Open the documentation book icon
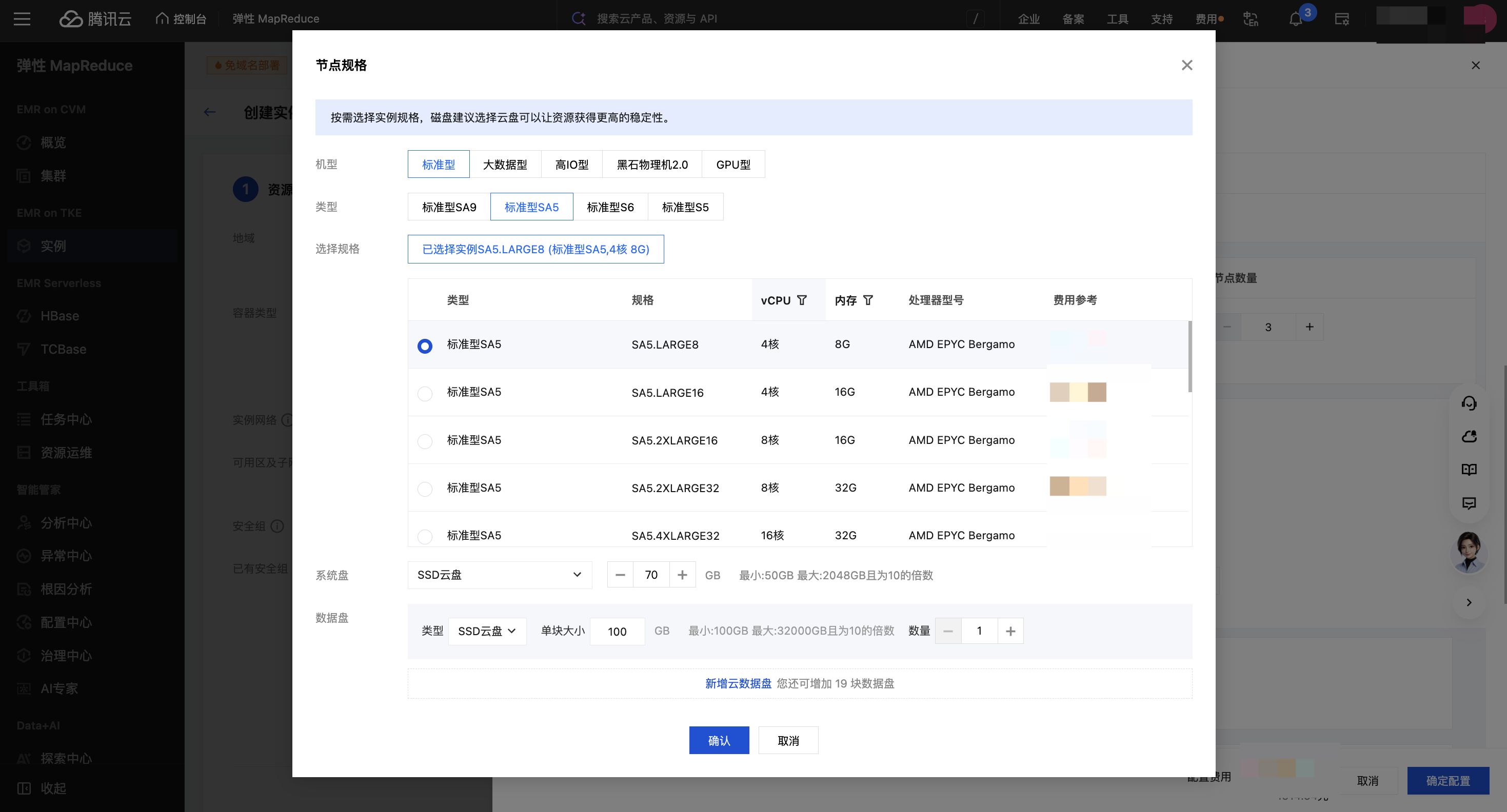This screenshot has width=1507, height=812. click(x=1469, y=470)
